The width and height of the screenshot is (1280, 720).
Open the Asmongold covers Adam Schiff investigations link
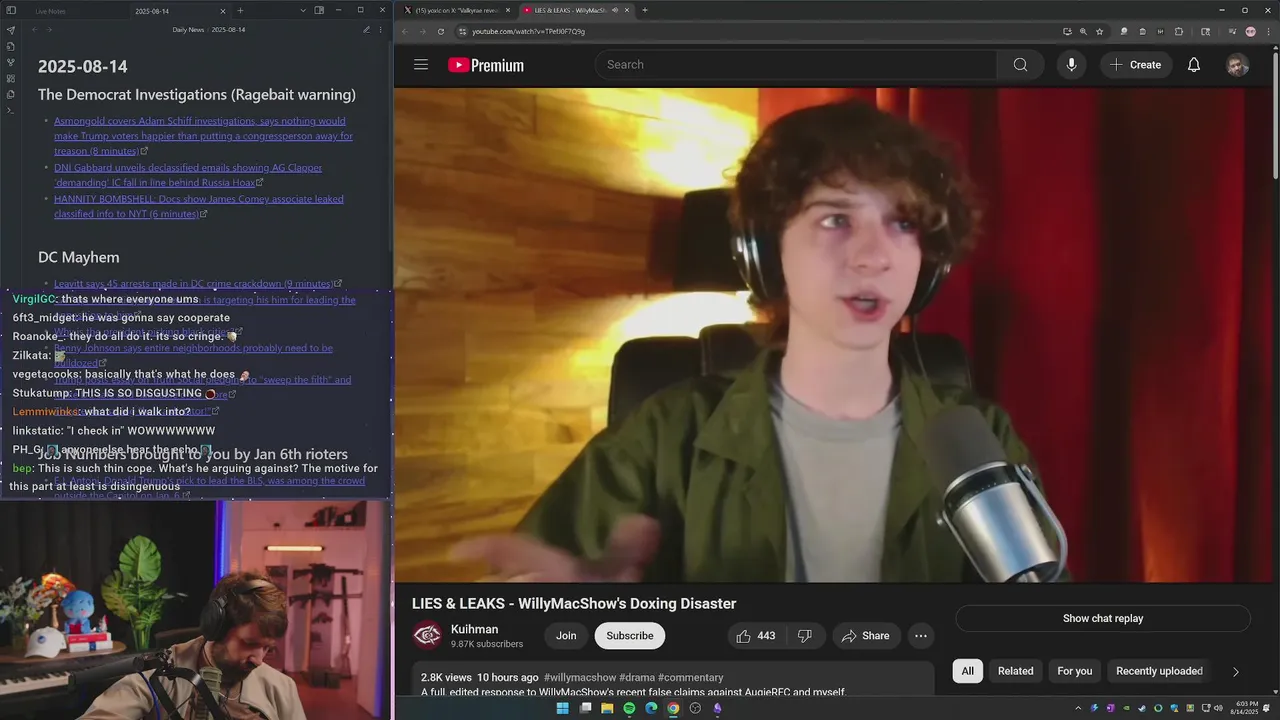[203, 136]
